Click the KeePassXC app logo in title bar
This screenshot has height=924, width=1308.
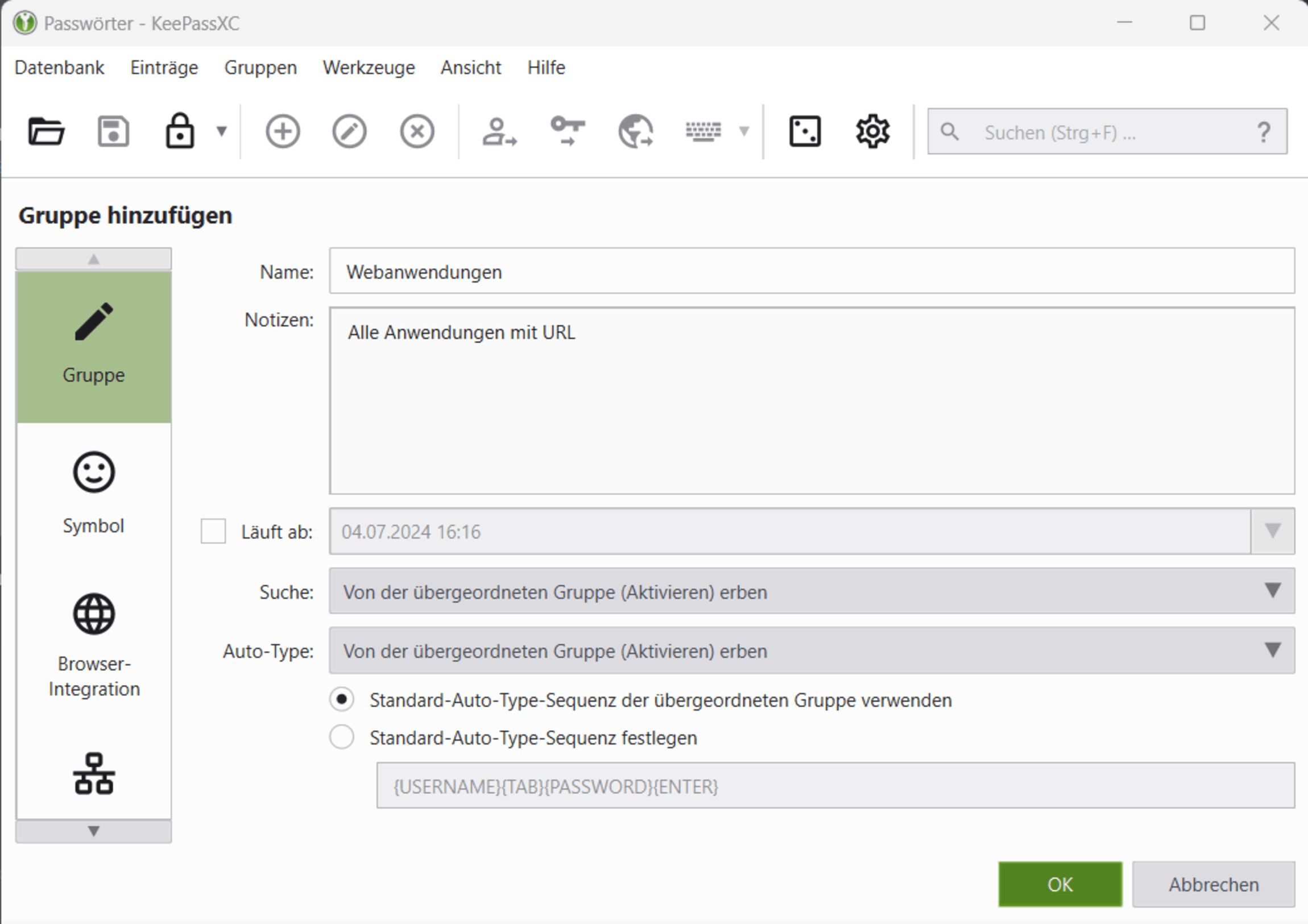pos(24,23)
